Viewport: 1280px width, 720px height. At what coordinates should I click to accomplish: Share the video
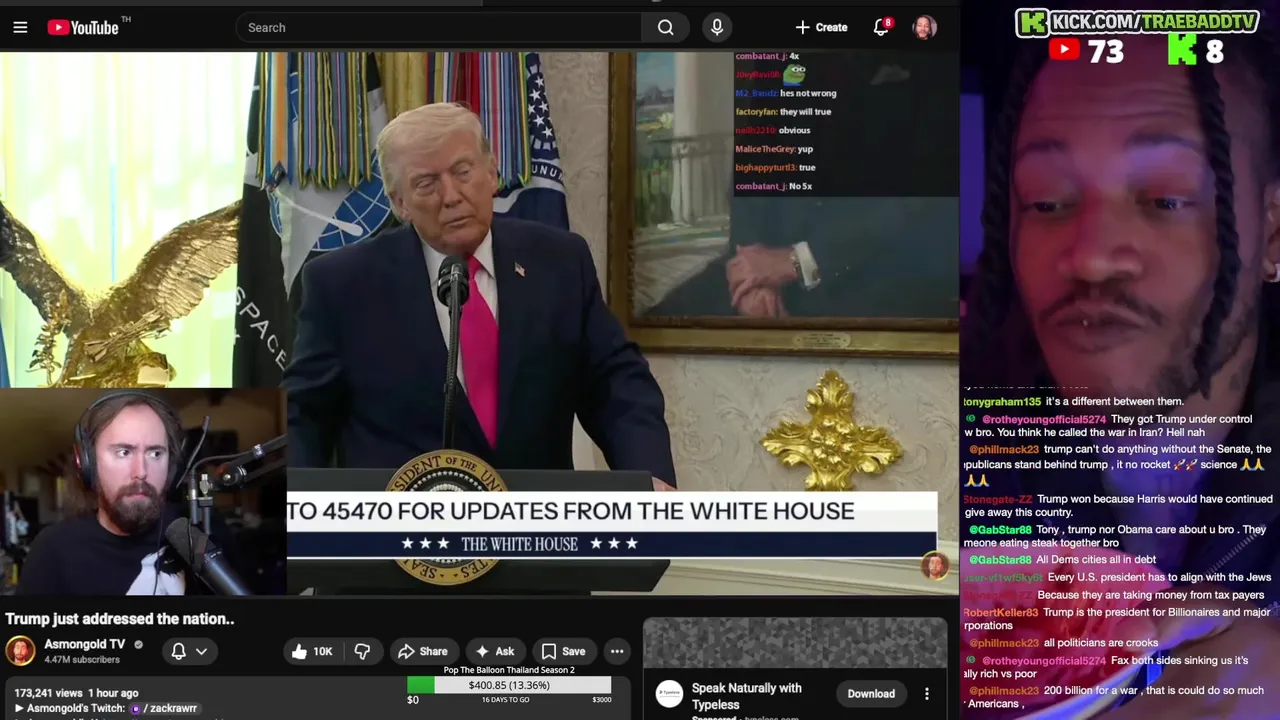tap(422, 651)
